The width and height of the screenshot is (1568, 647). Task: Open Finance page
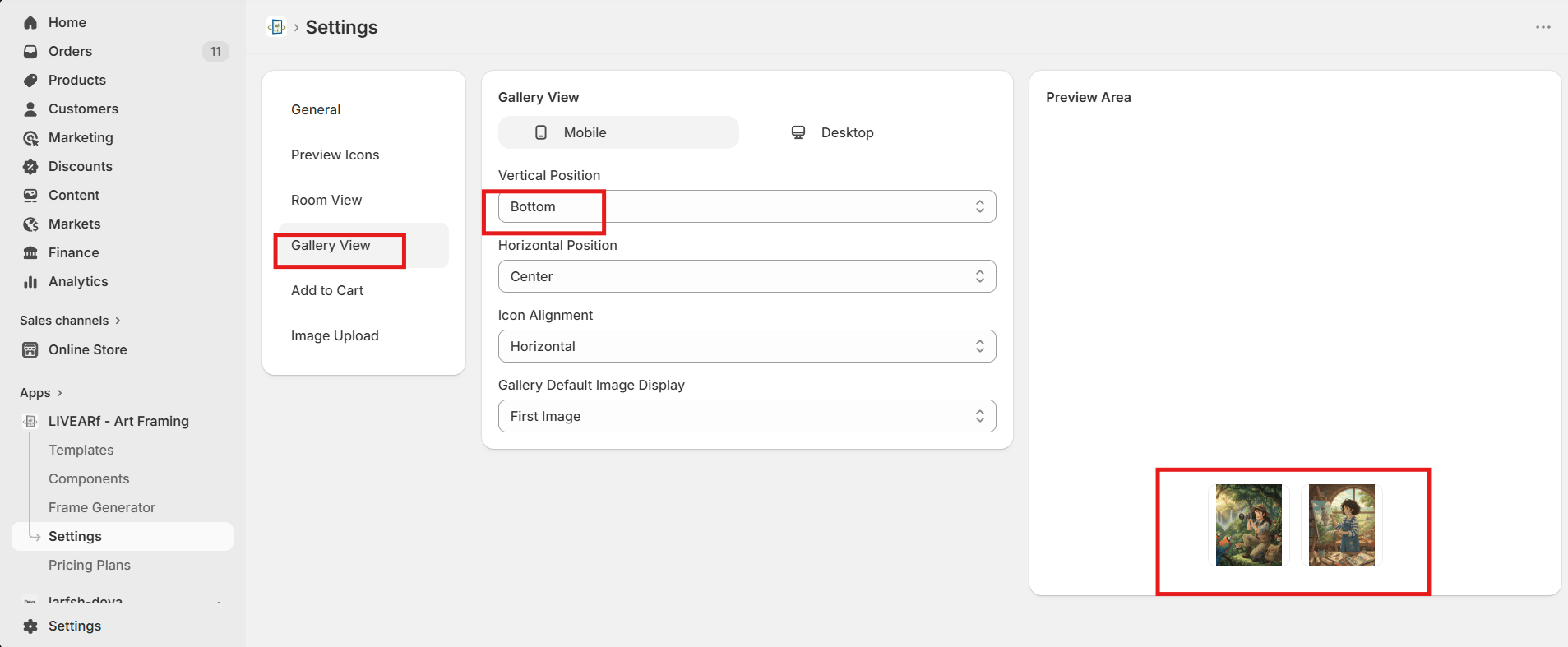[123, 253]
